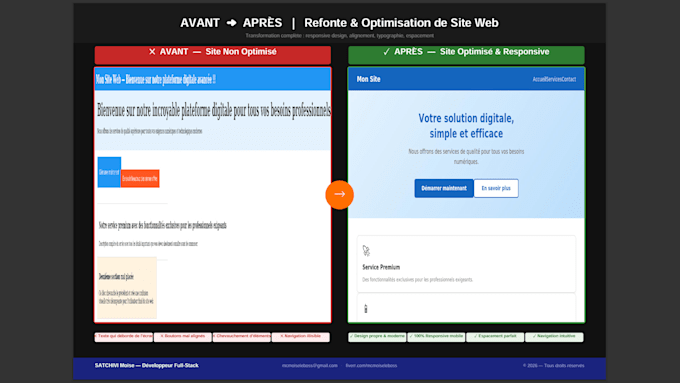Click the Des fonctionnalités exclusives description text
The image size is (680, 383).
pos(418,280)
